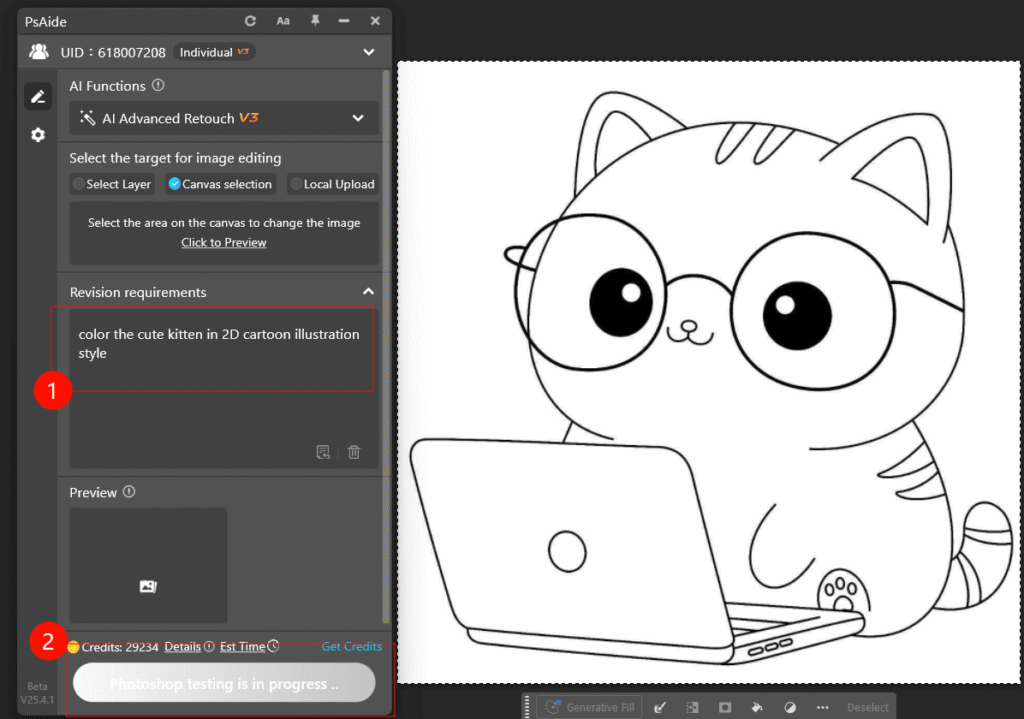1024x719 pixels.
Task: Expand the UID account dropdown
Action: point(369,51)
